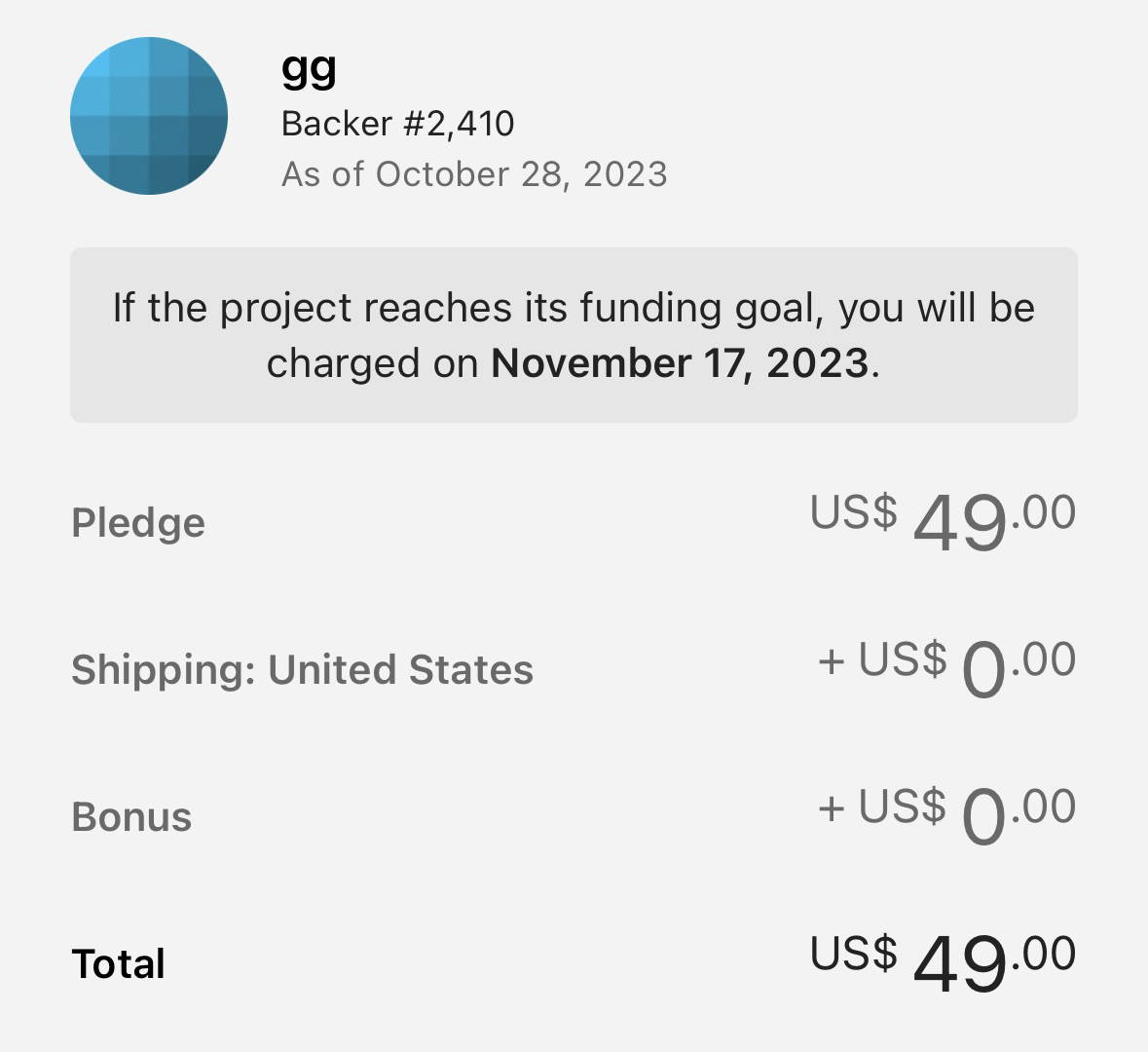Click "United States" in the shipping row

coord(400,670)
